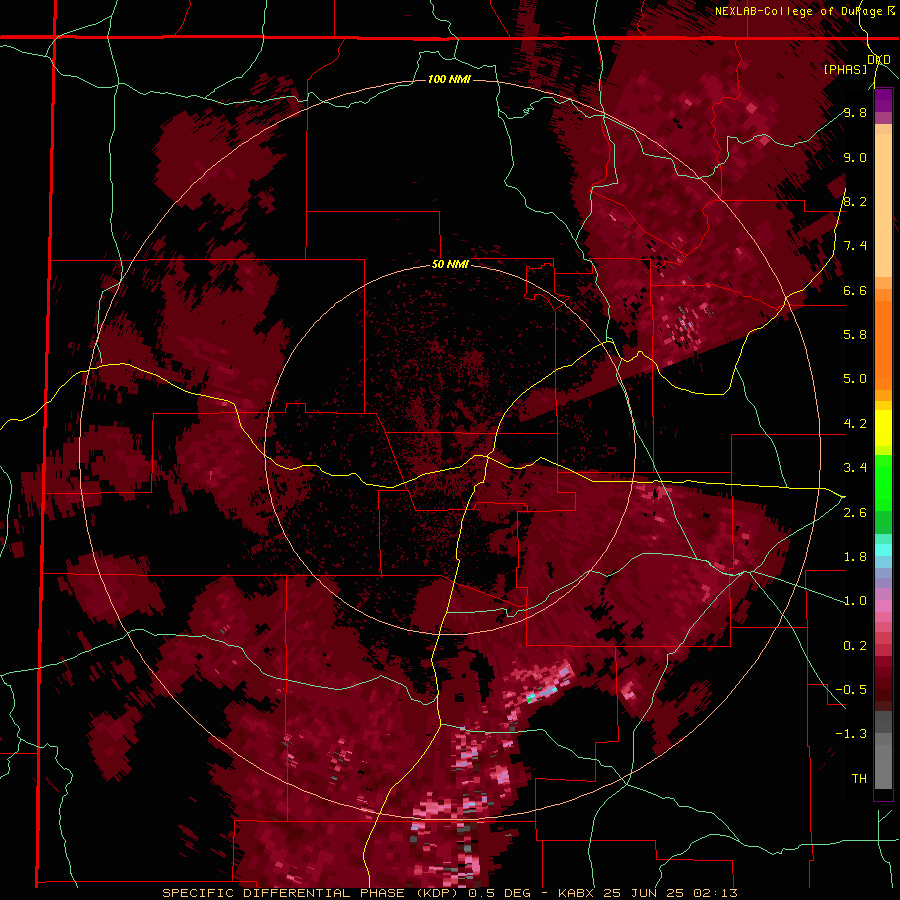Pick the purple segment topping the color bar
This screenshot has width=900, height=900.
pyautogui.click(x=883, y=100)
